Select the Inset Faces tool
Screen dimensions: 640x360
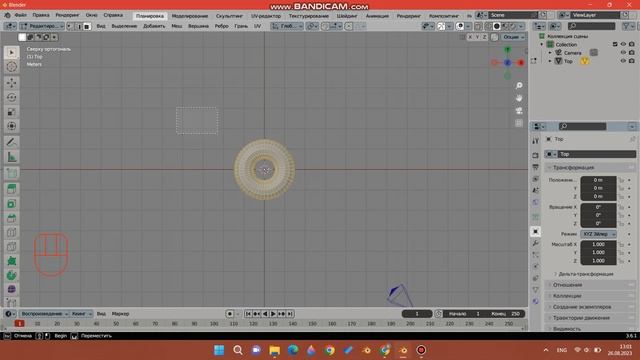pos(11,203)
